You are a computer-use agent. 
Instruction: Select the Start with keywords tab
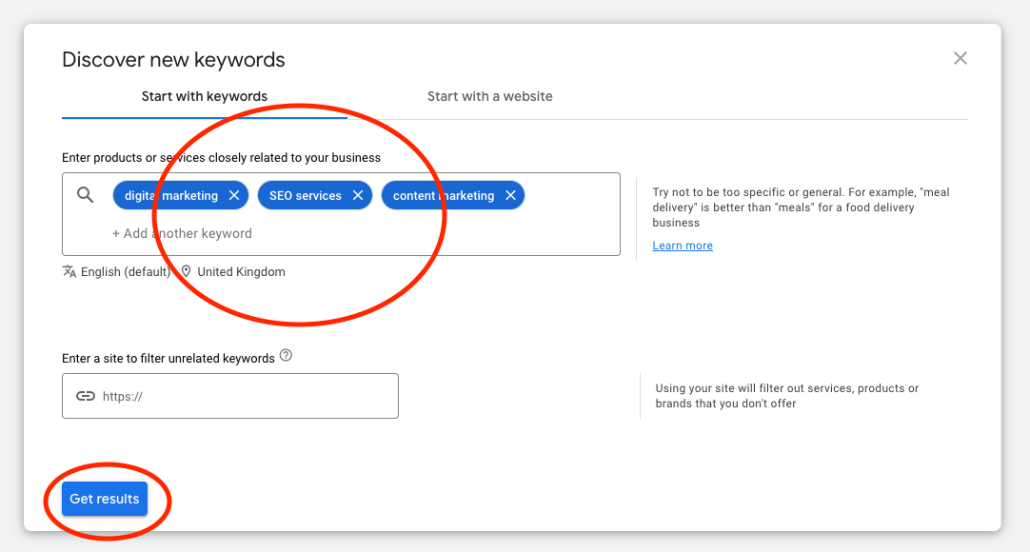pos(204,97)
